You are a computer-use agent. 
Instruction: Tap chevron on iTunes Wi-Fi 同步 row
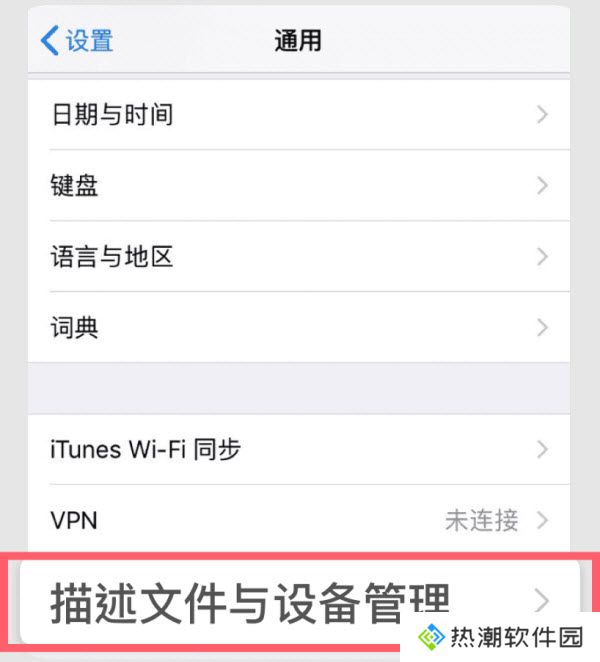point(542,449)
